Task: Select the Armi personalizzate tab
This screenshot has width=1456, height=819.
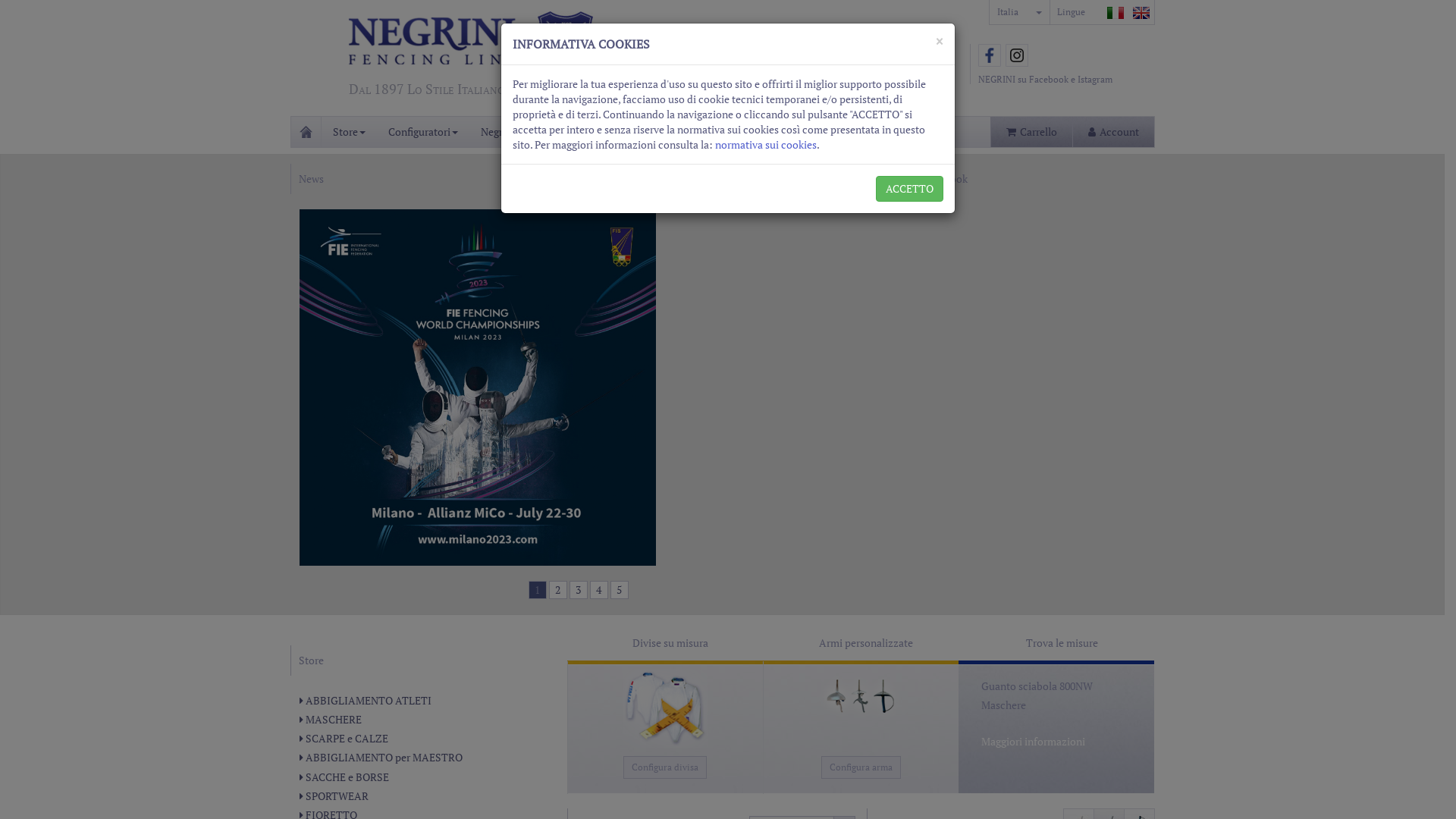Action: [866, 643]
